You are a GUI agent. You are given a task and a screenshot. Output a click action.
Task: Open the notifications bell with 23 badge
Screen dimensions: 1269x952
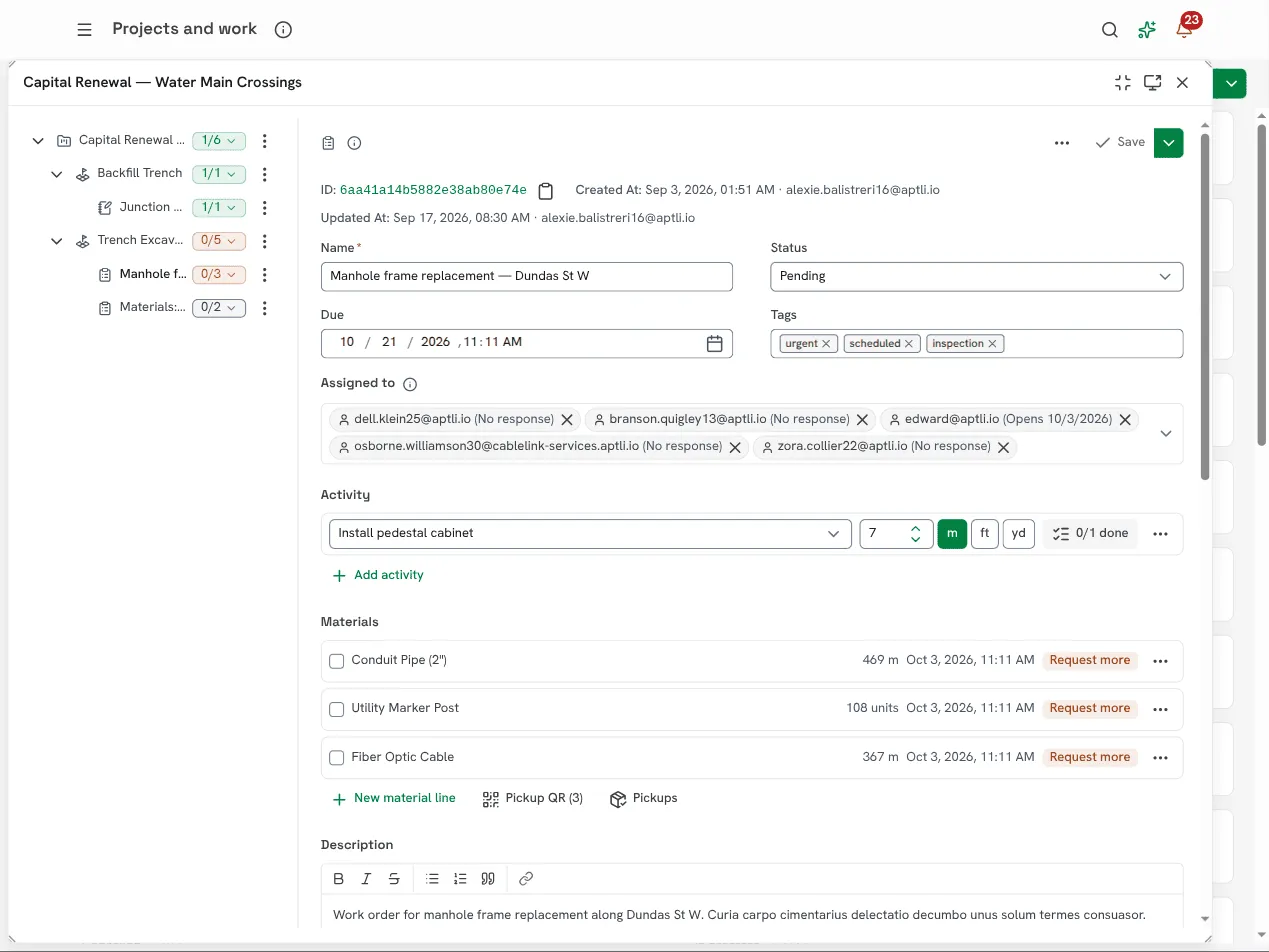(1184, 30)
